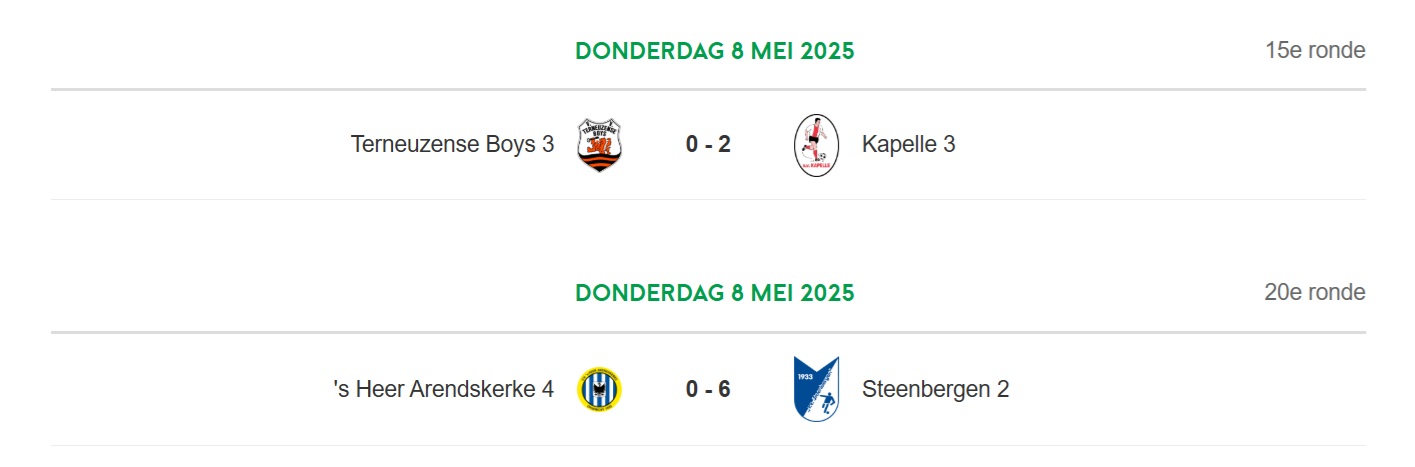The width and height of the screenshot is (1415, 467).
Task: Go to the Steenbergen 2 team name
Action: (x=935, y=389)
